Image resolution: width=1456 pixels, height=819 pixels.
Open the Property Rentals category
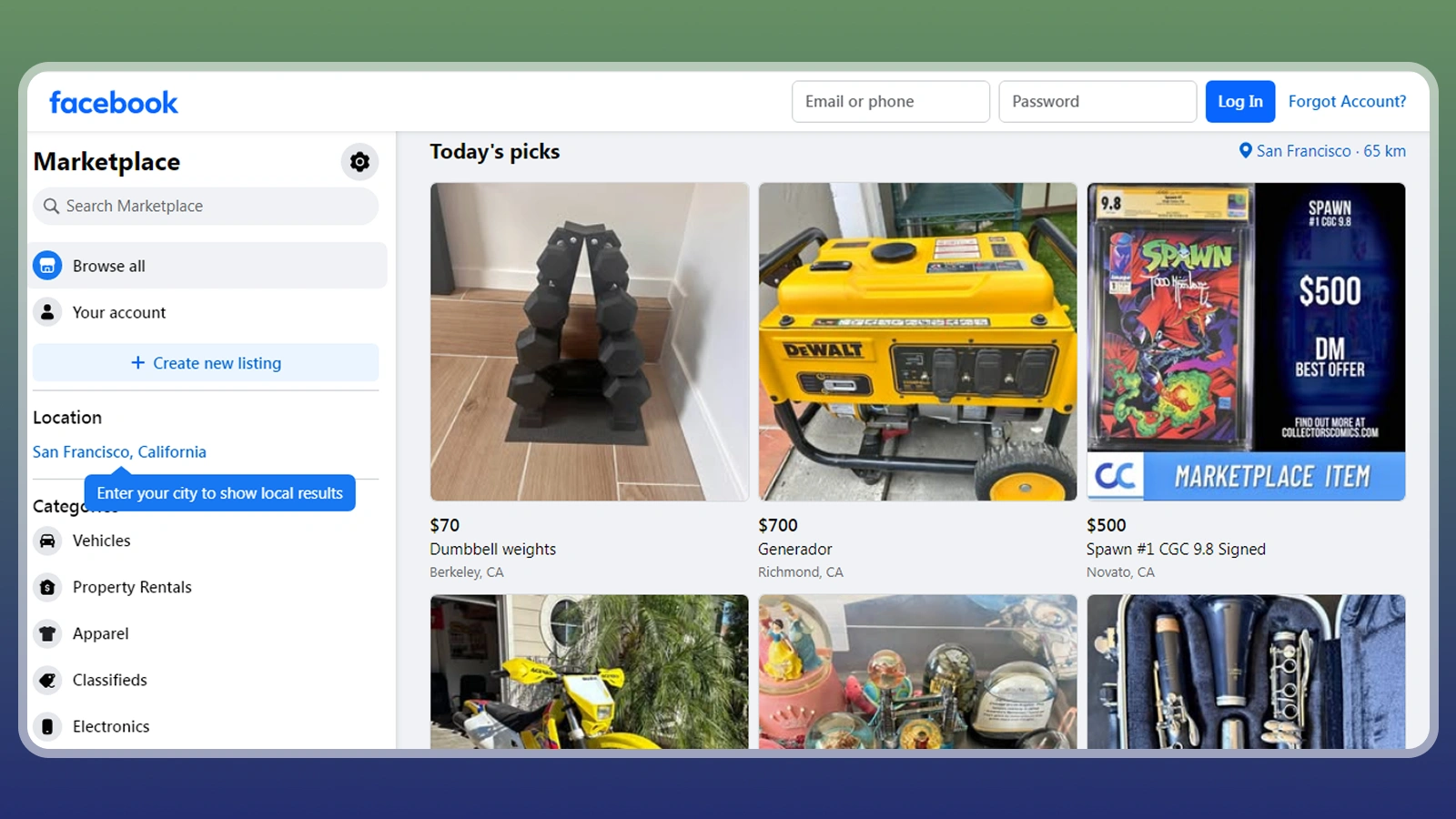click(209, 587)
